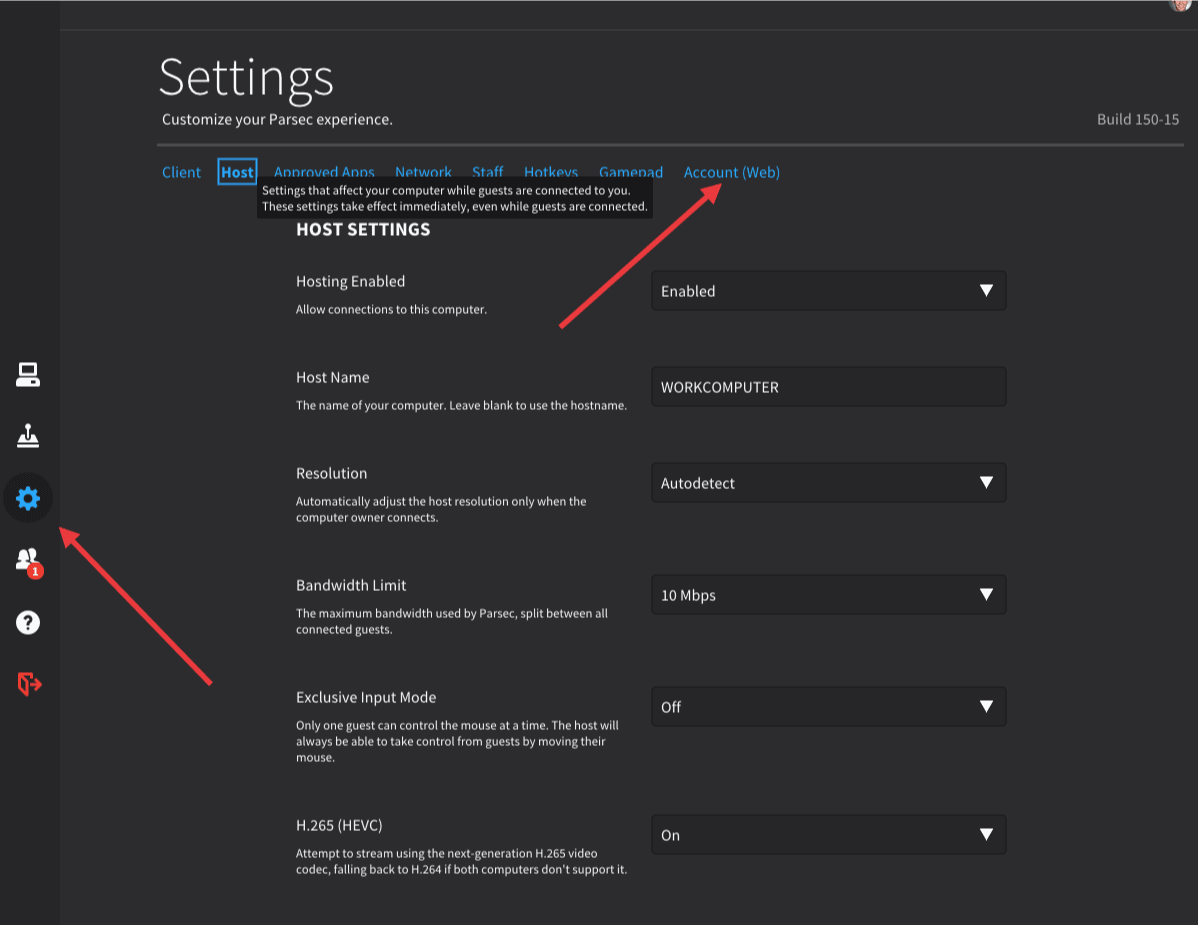Click the Host Name text field

828,387
